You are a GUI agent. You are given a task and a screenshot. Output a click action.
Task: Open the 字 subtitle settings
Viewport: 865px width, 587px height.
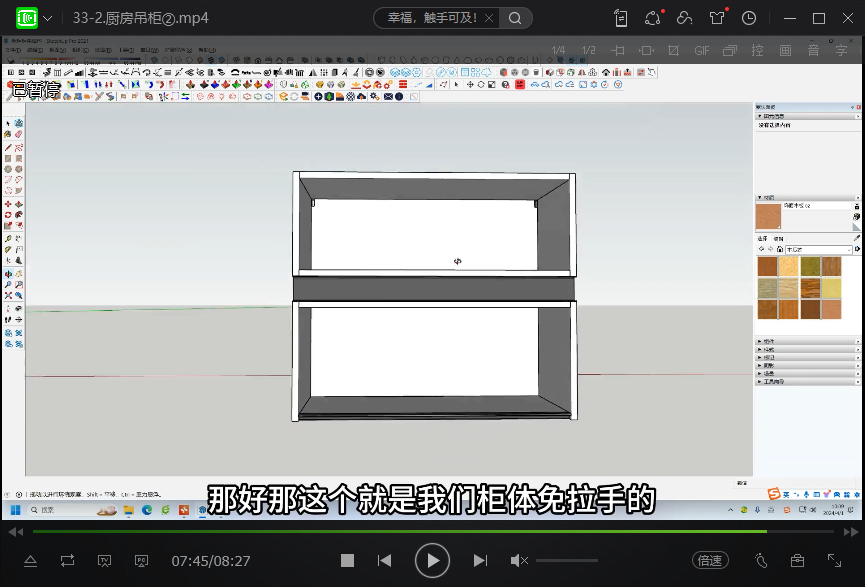841,50
